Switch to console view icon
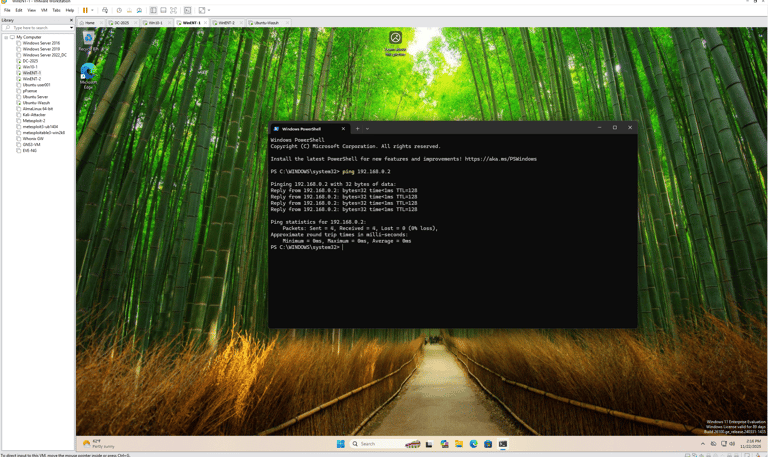The width and height of the screenshot is (768, 457). click(x=188, y=10)
